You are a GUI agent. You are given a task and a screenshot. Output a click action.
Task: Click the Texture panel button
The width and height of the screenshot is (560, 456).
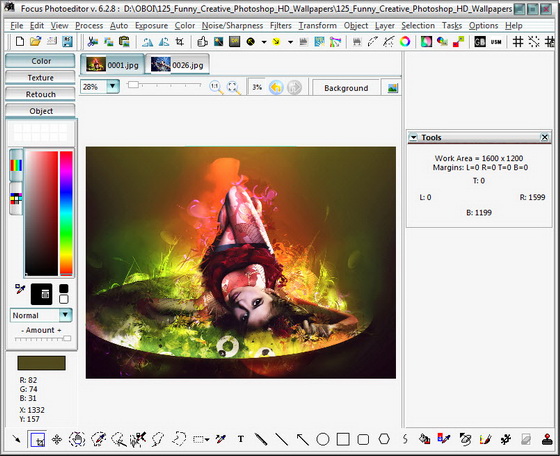pos(40,77)
